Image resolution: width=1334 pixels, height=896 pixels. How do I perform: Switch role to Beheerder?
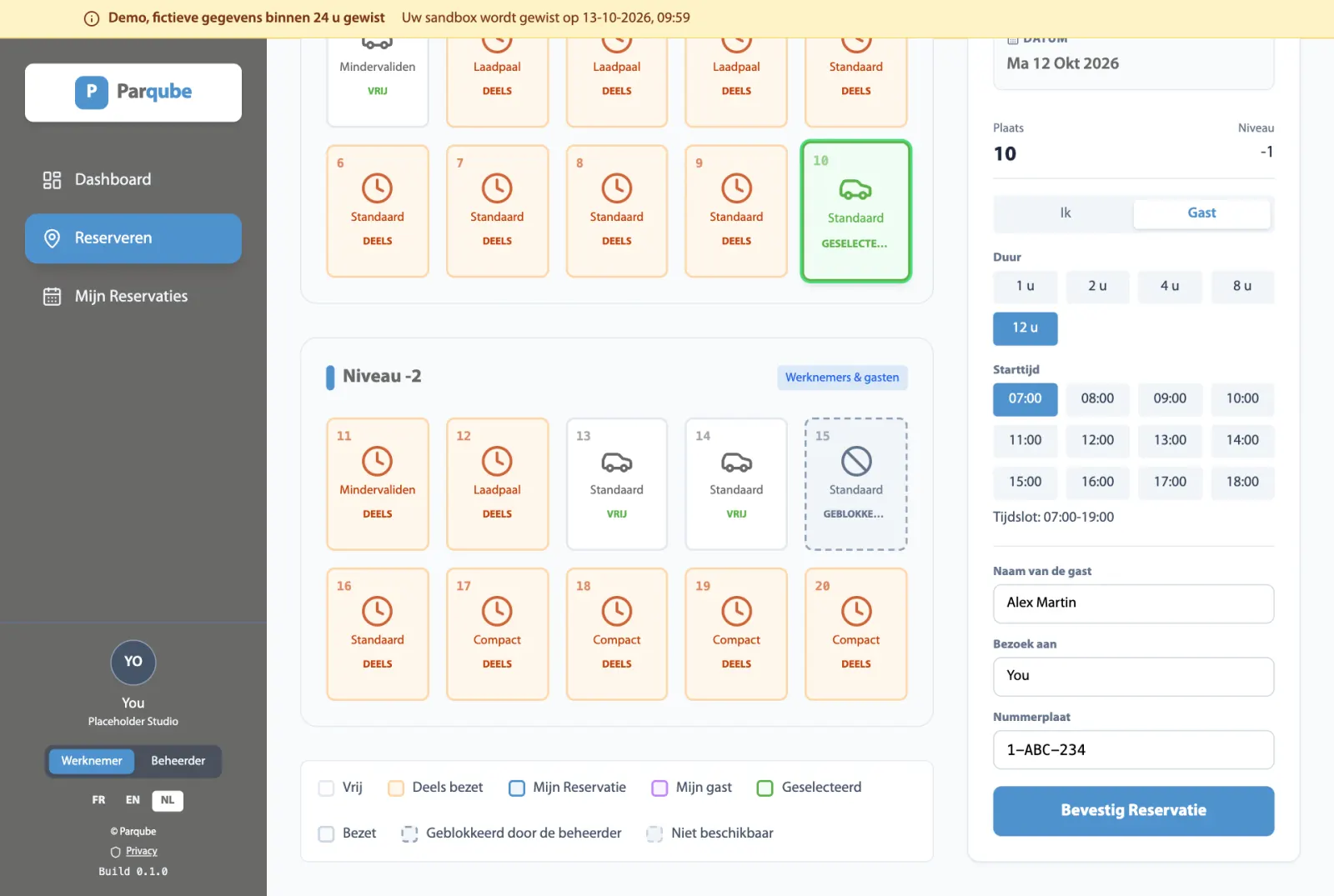coord(178,761)
